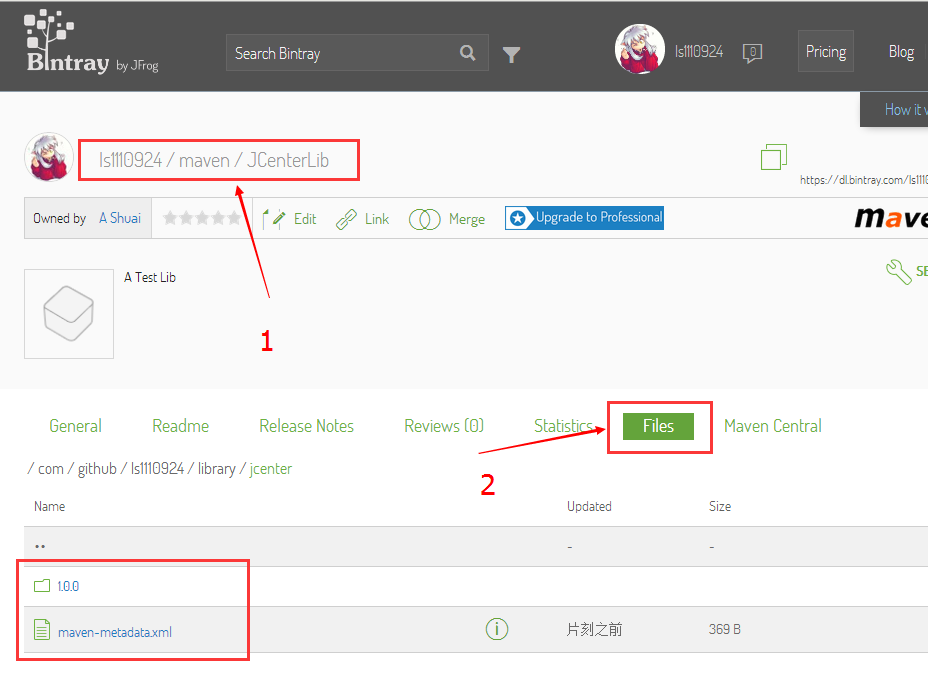Click the Merge text label
This screenshot has width=928, height=682.
pyautogui.click(x=467, y=220)
